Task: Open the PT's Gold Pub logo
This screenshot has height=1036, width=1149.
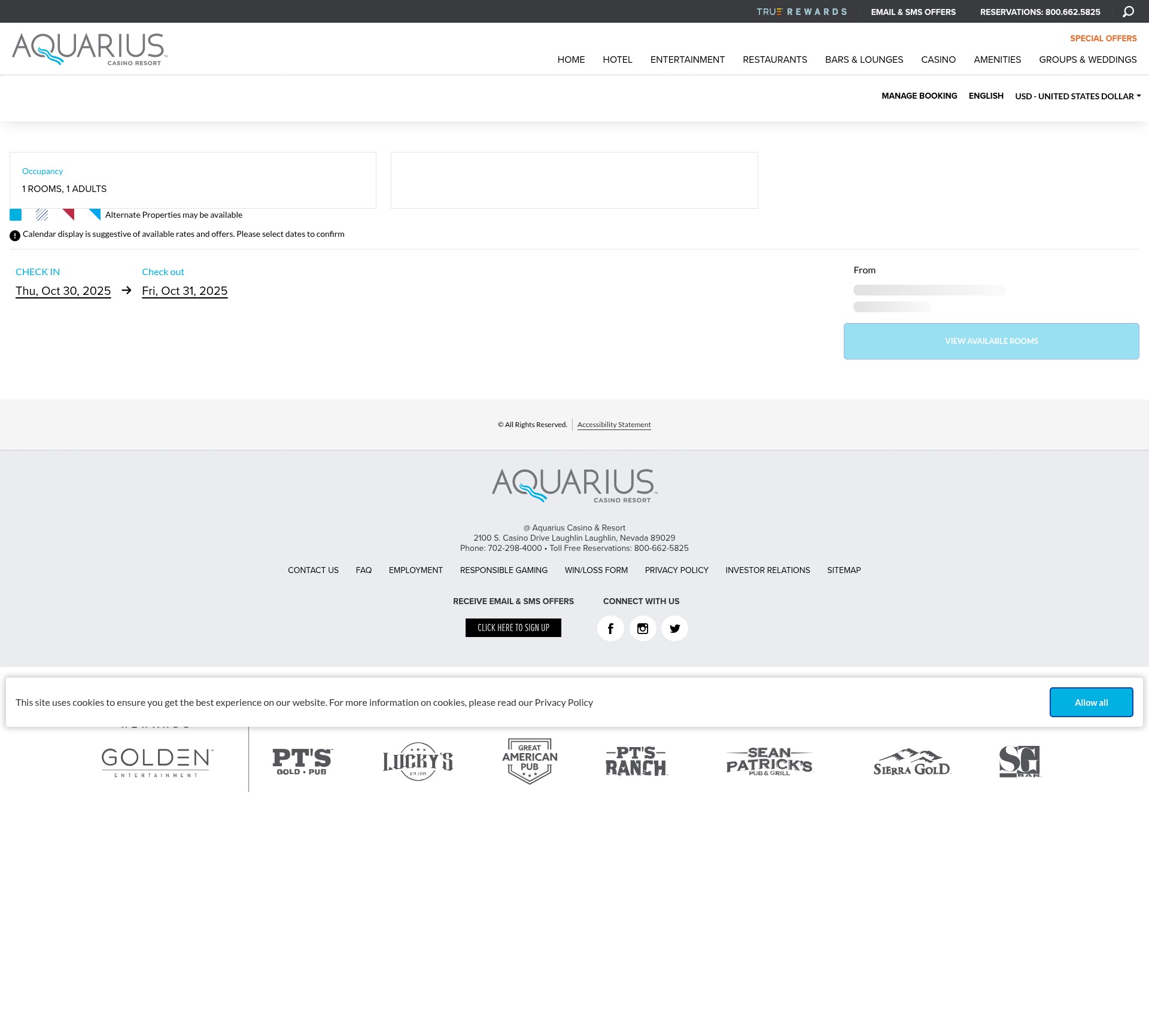Action: point(302,761)
